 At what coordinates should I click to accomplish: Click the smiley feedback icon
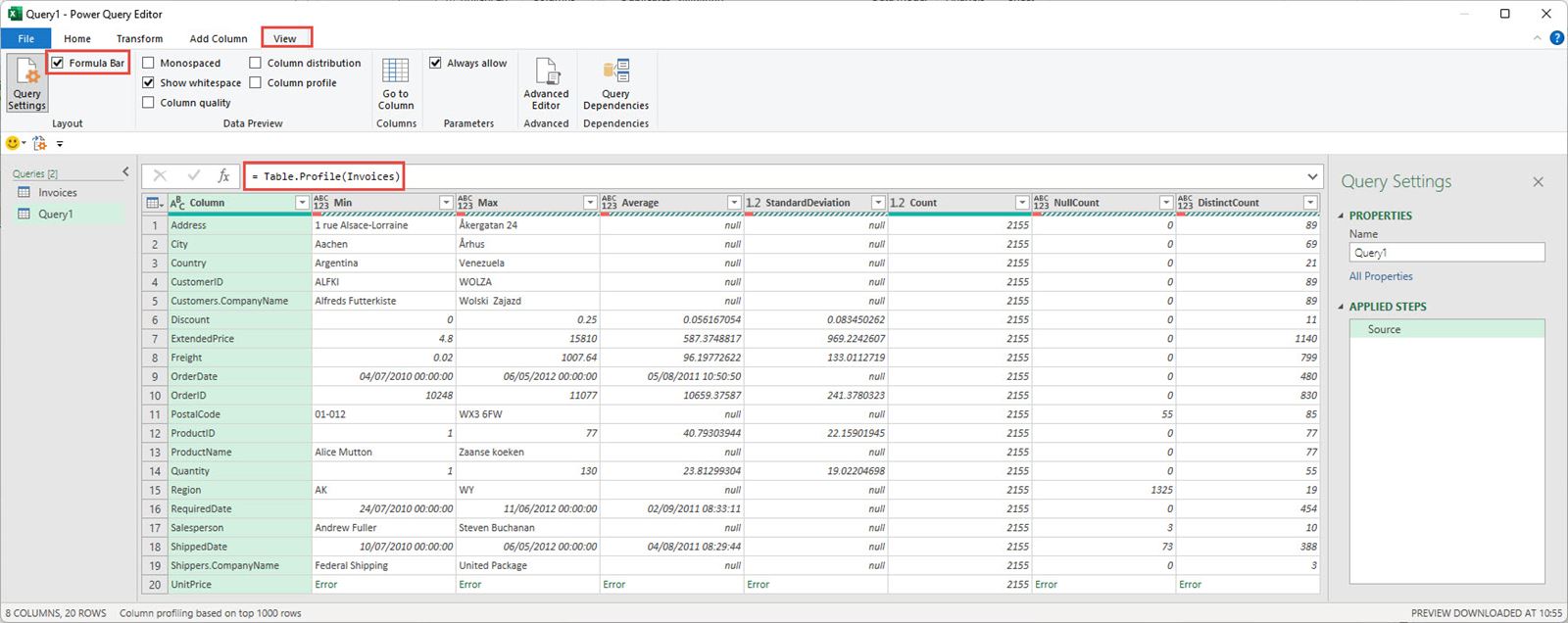click(13, 143)
